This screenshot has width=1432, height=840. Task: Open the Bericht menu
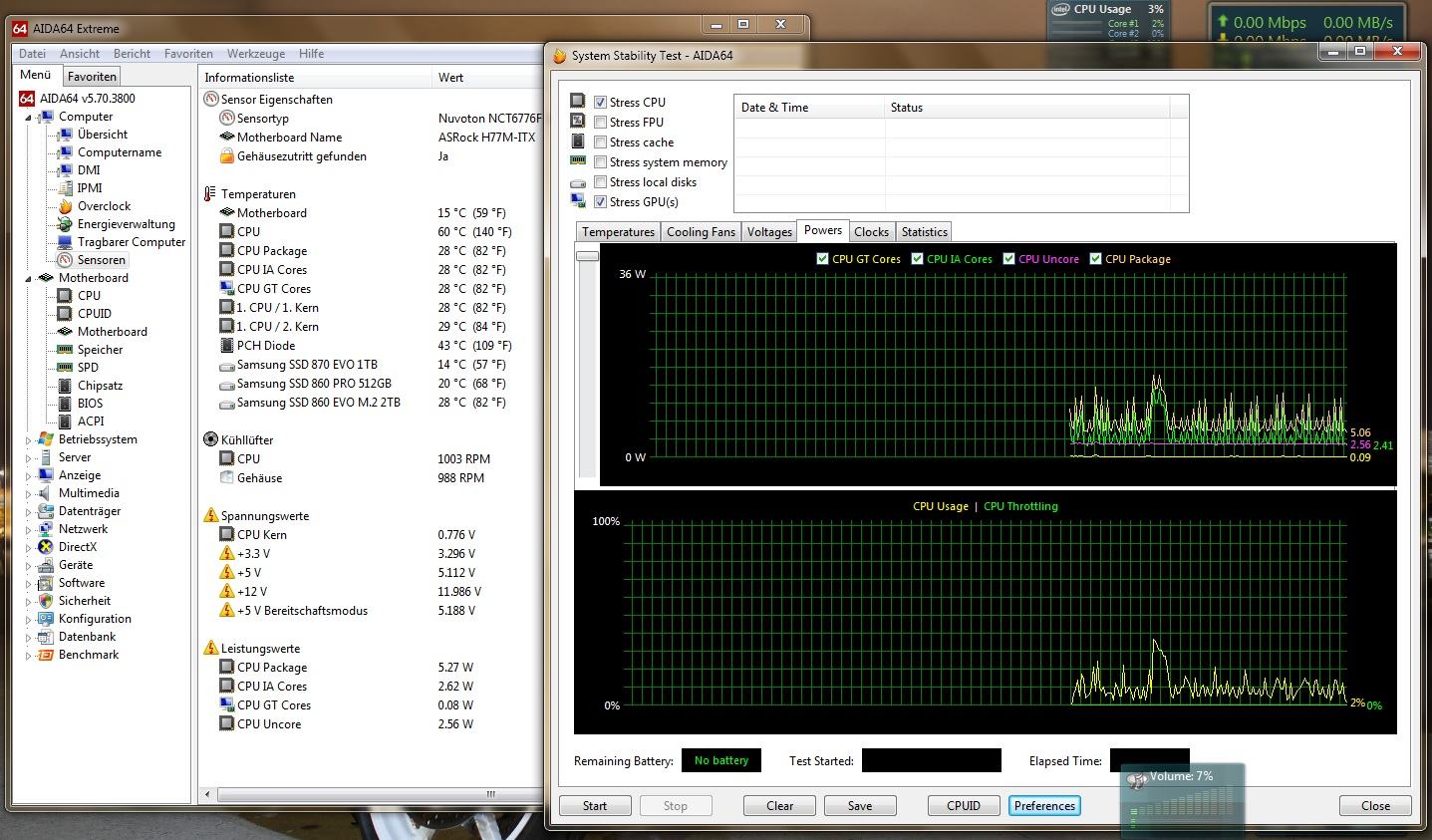(132, 54)
